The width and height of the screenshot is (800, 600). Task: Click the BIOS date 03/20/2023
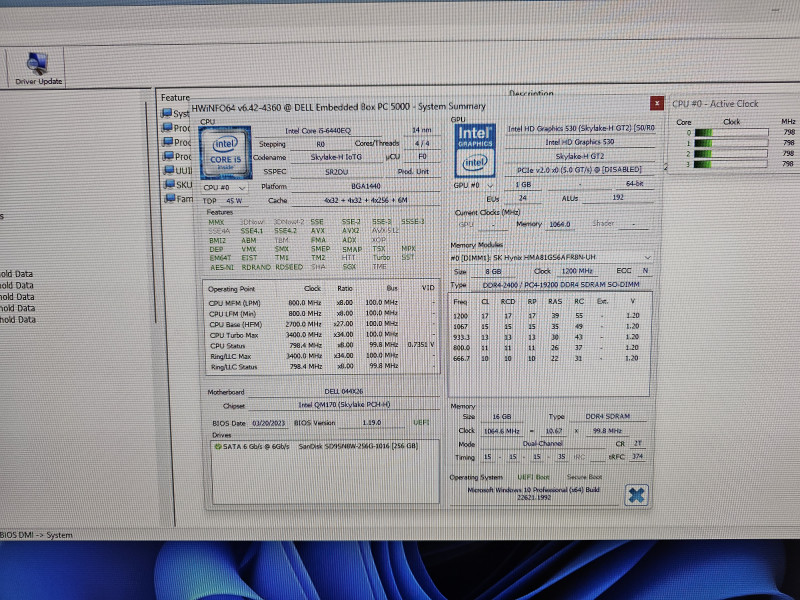[268, 423]
